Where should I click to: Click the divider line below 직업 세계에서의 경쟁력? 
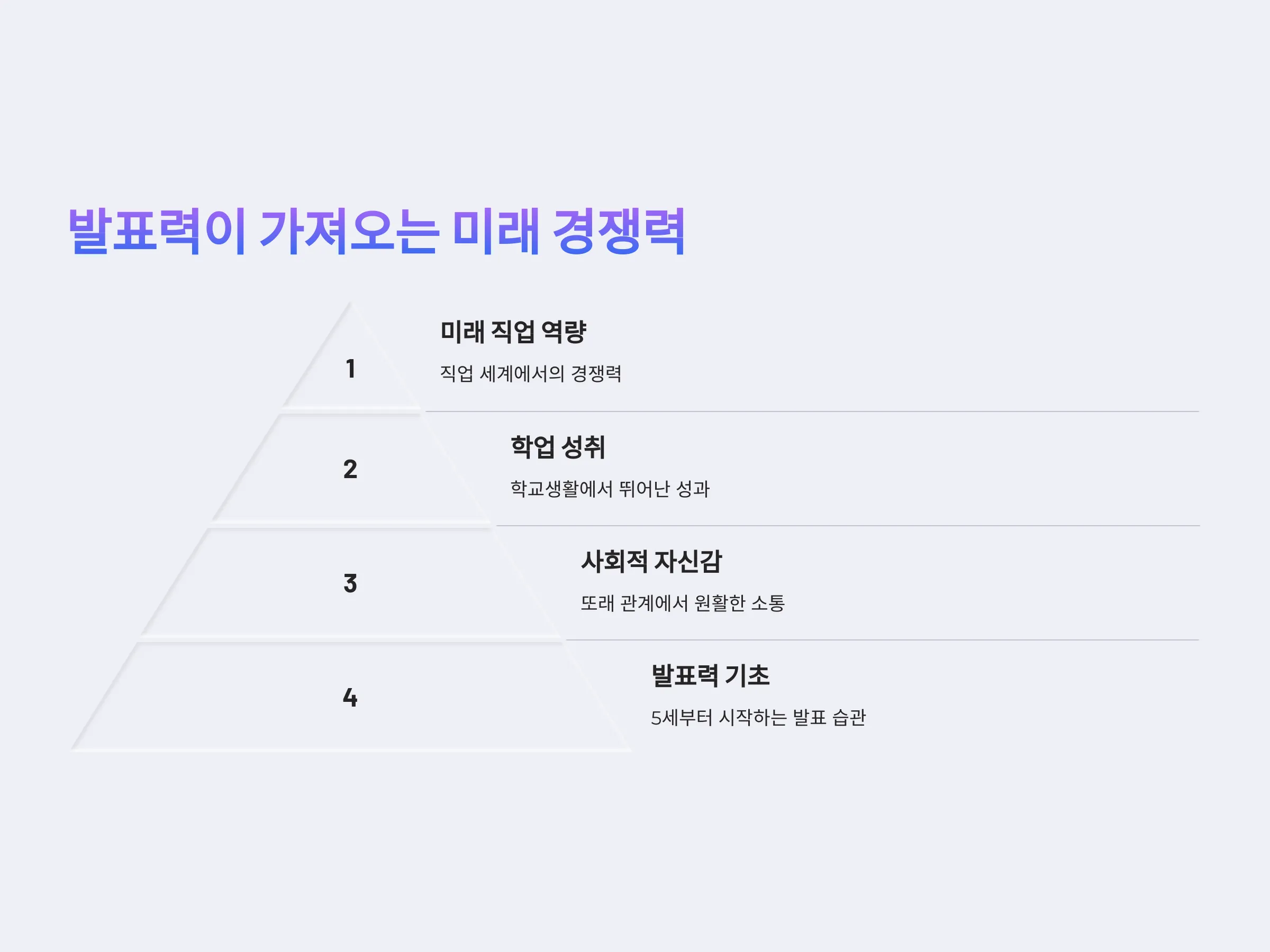(812, 411)
